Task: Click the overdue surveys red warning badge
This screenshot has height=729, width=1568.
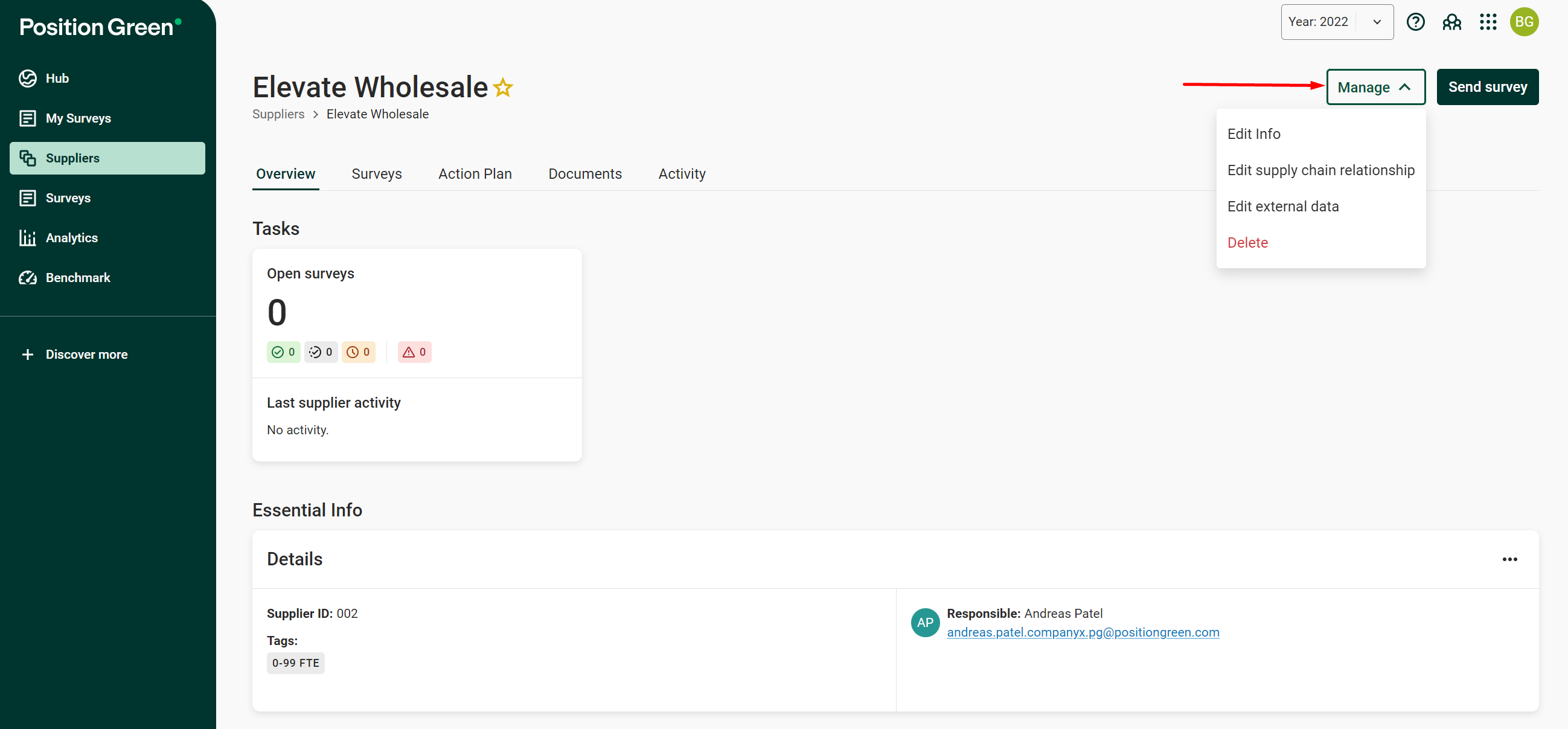Action: (x=415, y=352)
